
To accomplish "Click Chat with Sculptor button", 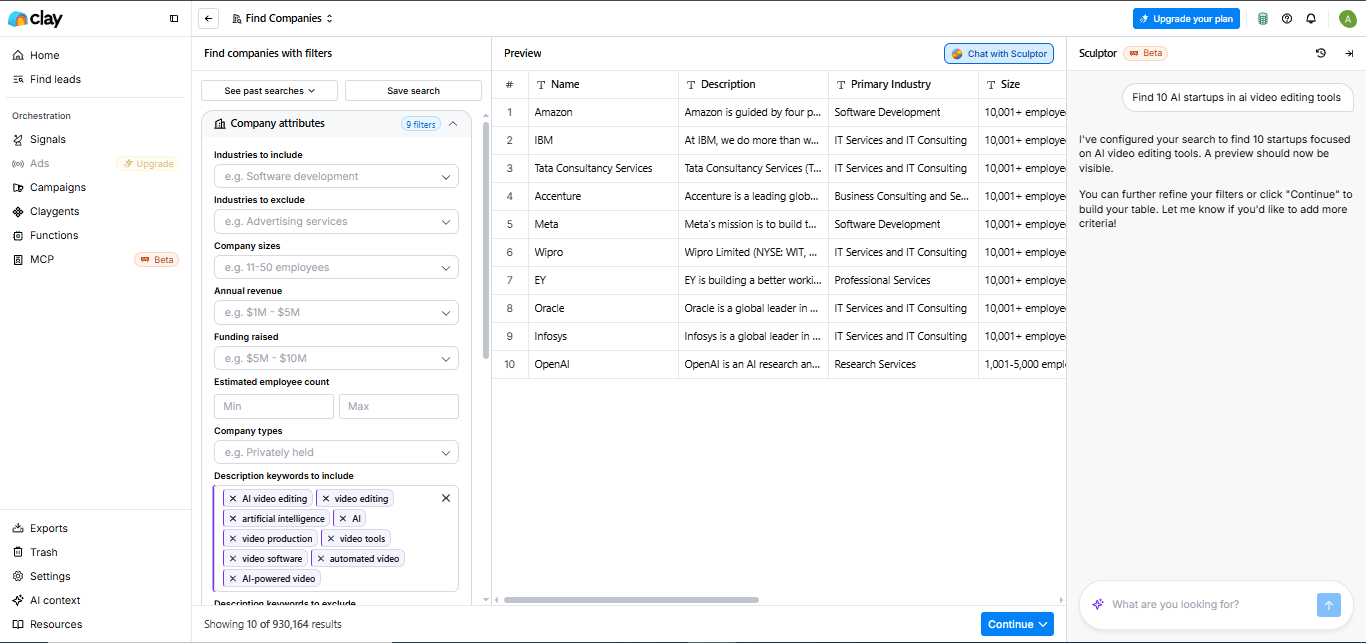I will pos(999,53).
